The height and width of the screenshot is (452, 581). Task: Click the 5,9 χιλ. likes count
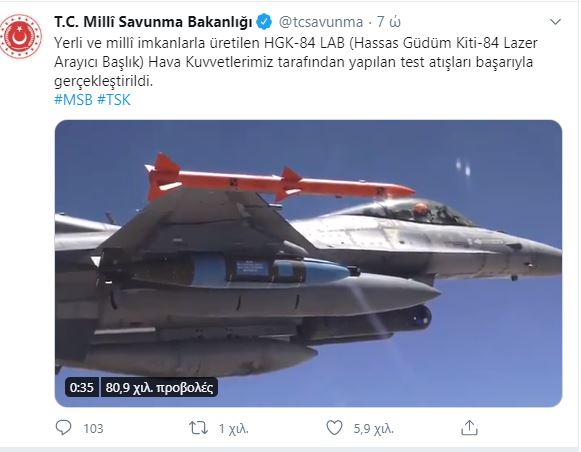(x=373, y=429)
